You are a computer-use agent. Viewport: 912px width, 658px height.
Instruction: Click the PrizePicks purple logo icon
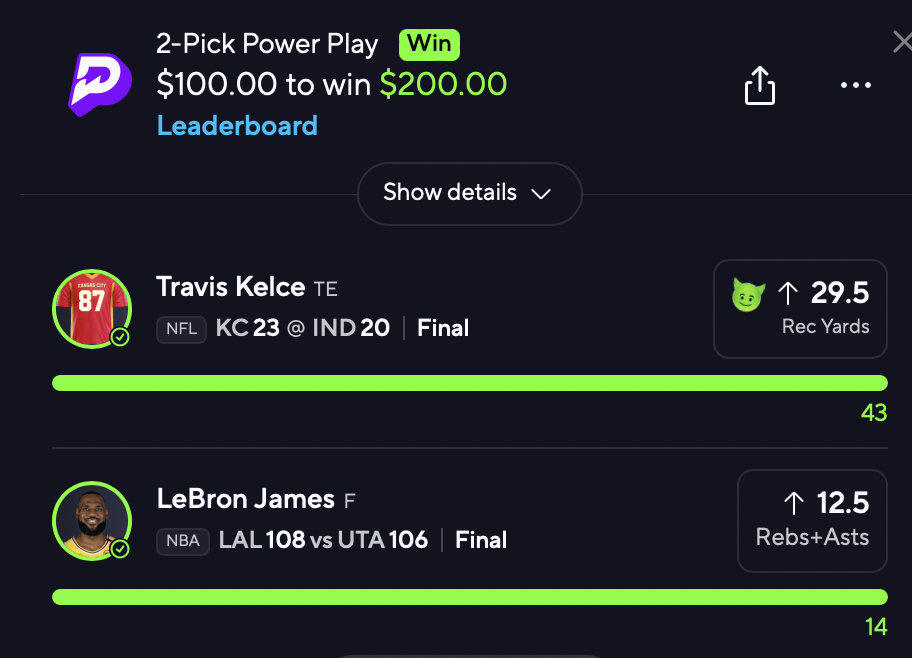click(x=100, y=84)
